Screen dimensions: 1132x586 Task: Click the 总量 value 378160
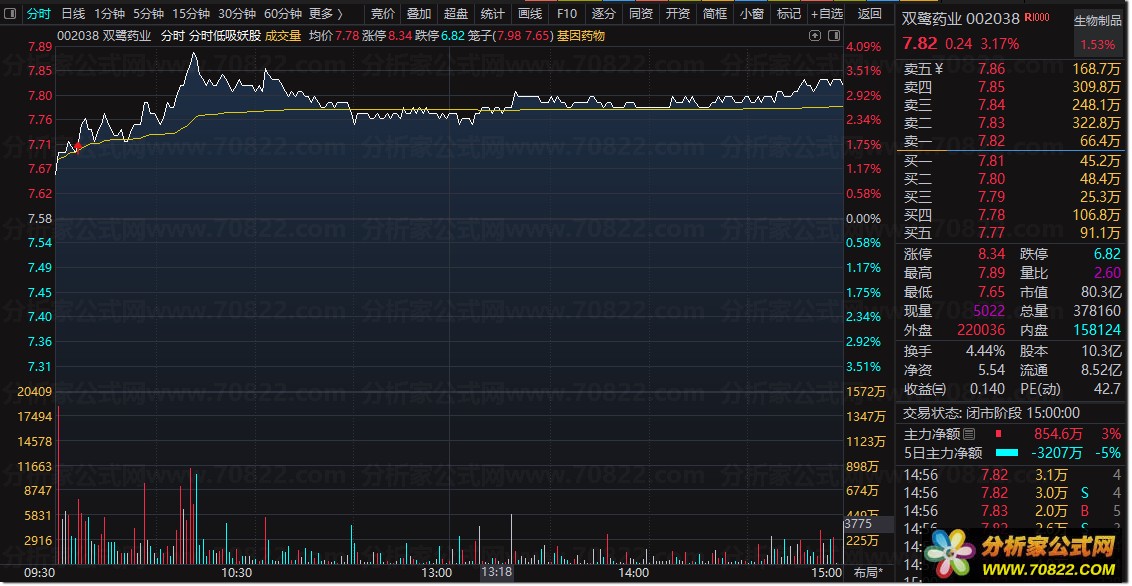(1097, 311)
